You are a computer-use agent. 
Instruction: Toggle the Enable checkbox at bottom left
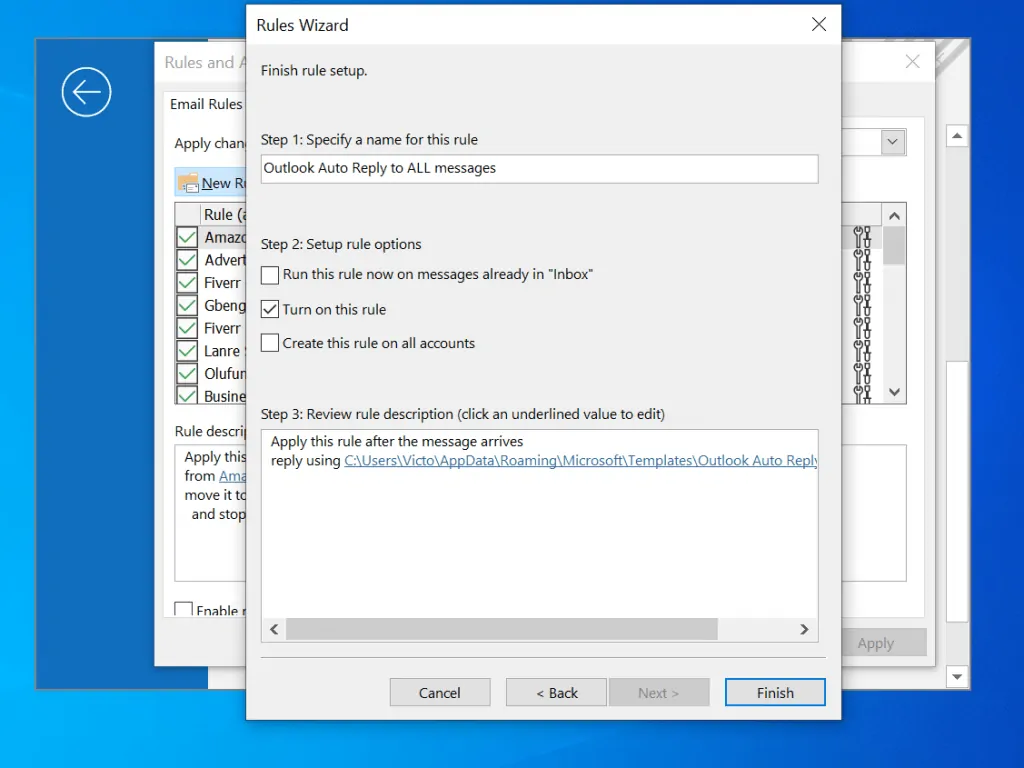tap(184, 609)
